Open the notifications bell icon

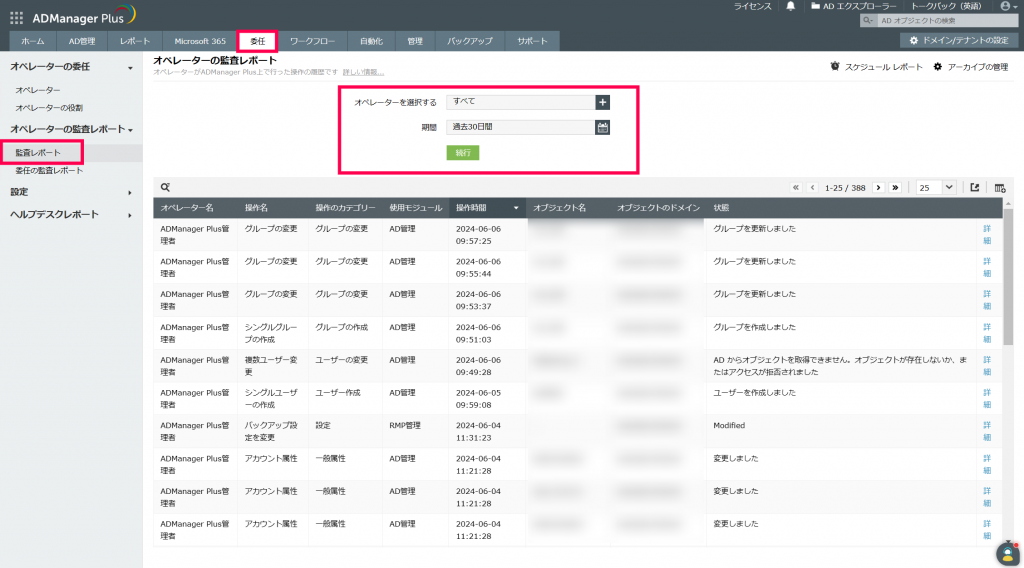point(790,7)
